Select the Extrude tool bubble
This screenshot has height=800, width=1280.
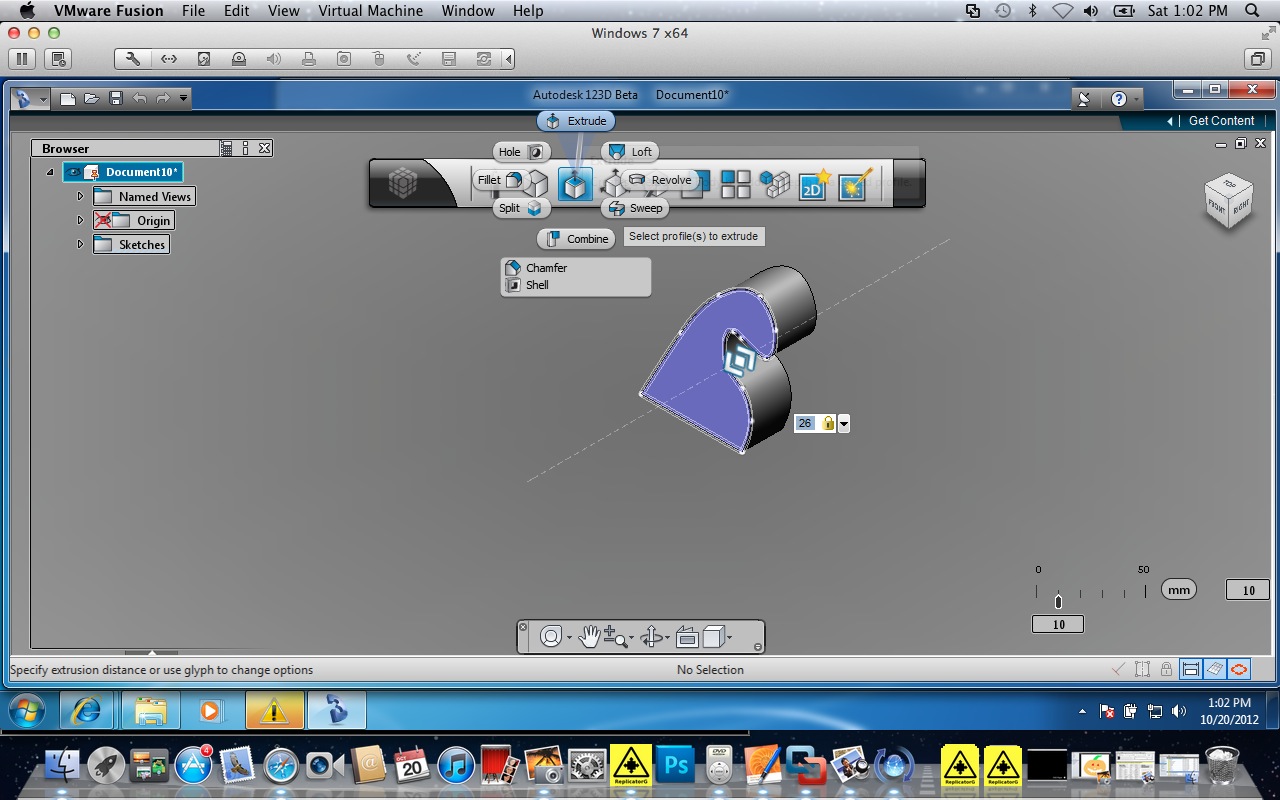(577, 121)
